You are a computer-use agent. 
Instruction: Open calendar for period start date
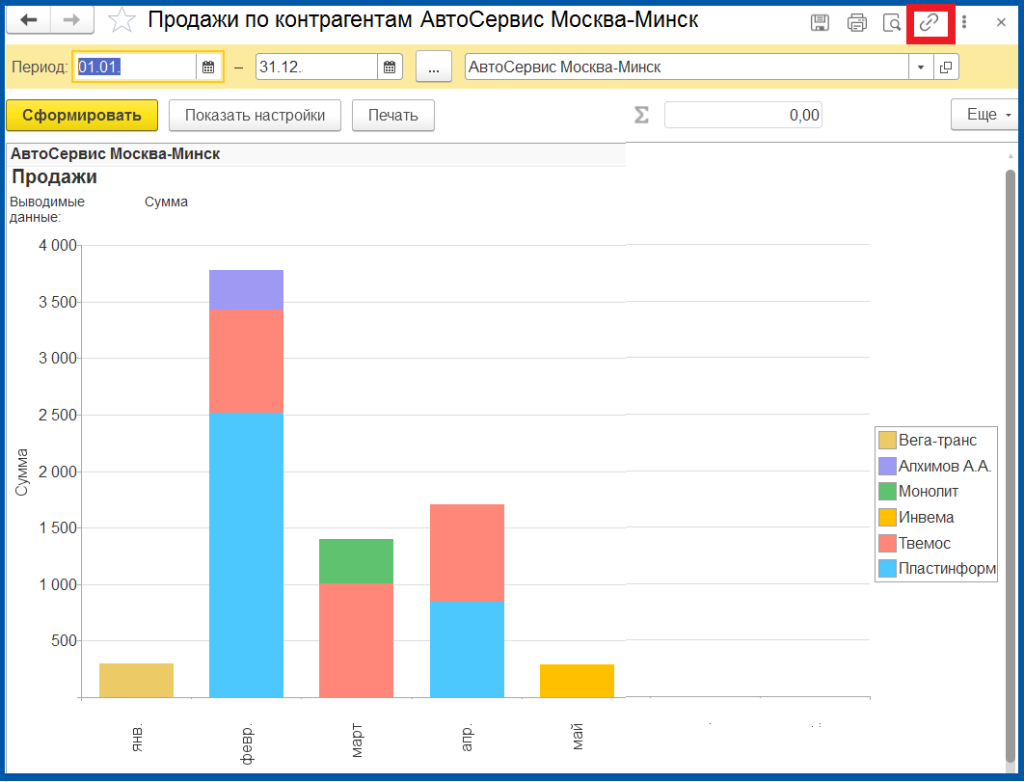click(x=209, y=67)
